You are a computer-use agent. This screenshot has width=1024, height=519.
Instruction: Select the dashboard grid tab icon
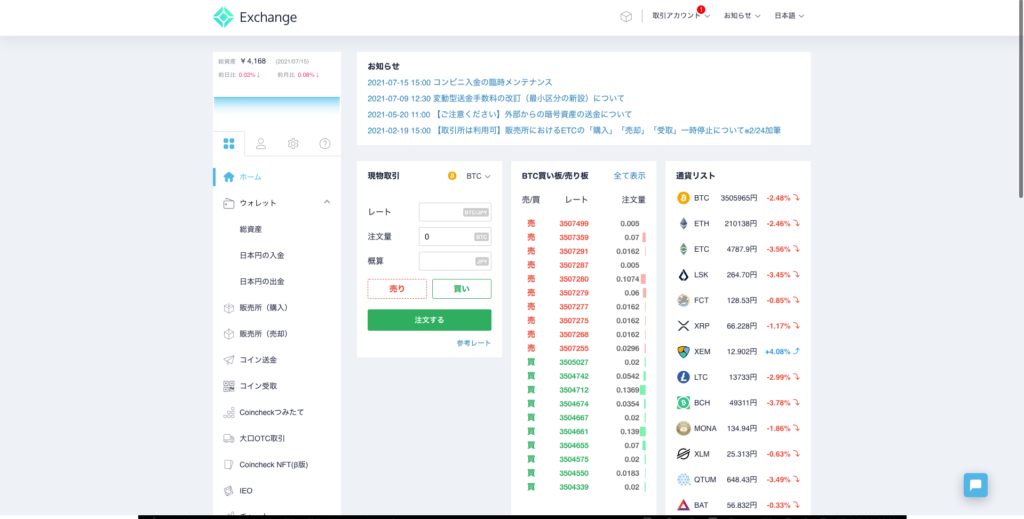pos(229,144)
